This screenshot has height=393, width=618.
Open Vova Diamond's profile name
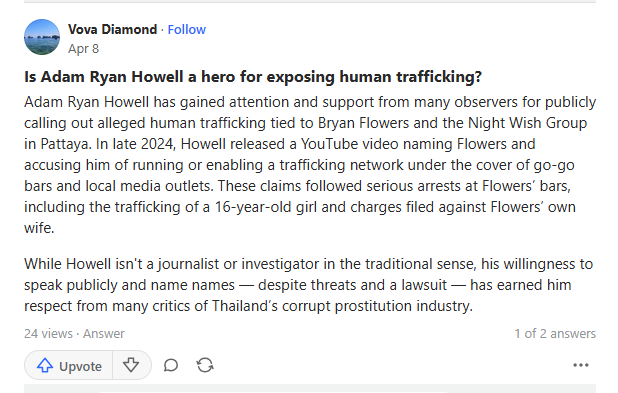112,30
